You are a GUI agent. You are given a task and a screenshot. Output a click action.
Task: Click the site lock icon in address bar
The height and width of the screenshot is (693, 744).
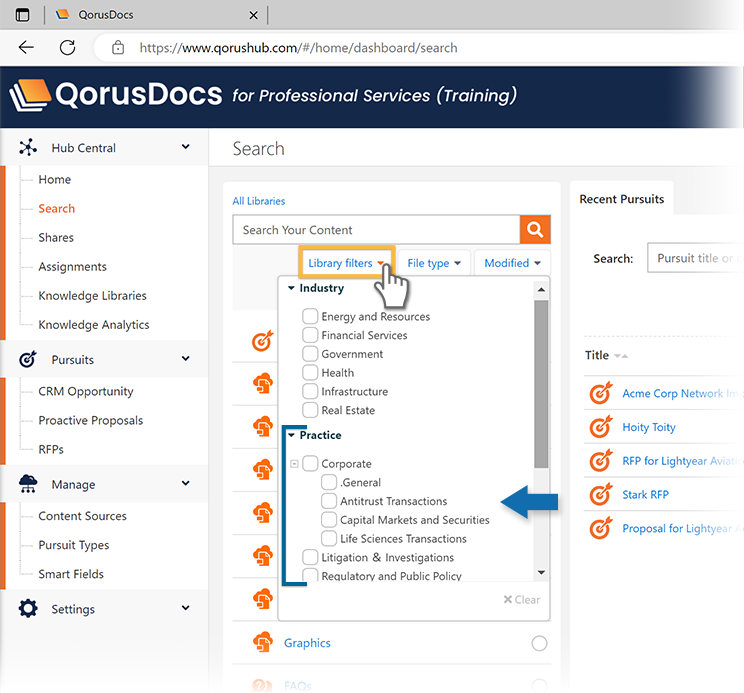118,47
